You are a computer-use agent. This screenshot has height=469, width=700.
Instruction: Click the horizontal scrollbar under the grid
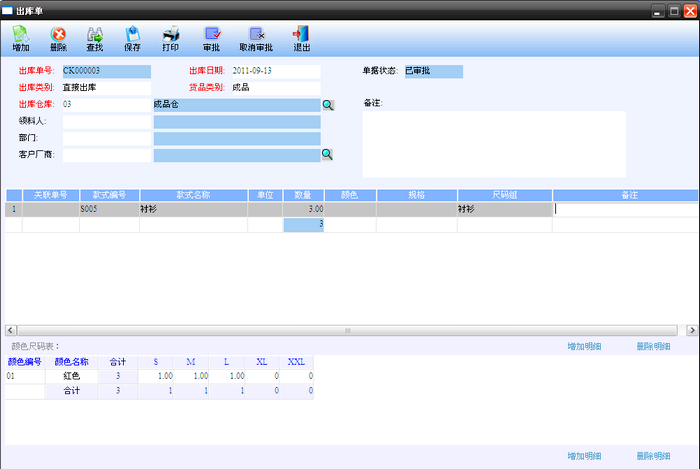348,329
